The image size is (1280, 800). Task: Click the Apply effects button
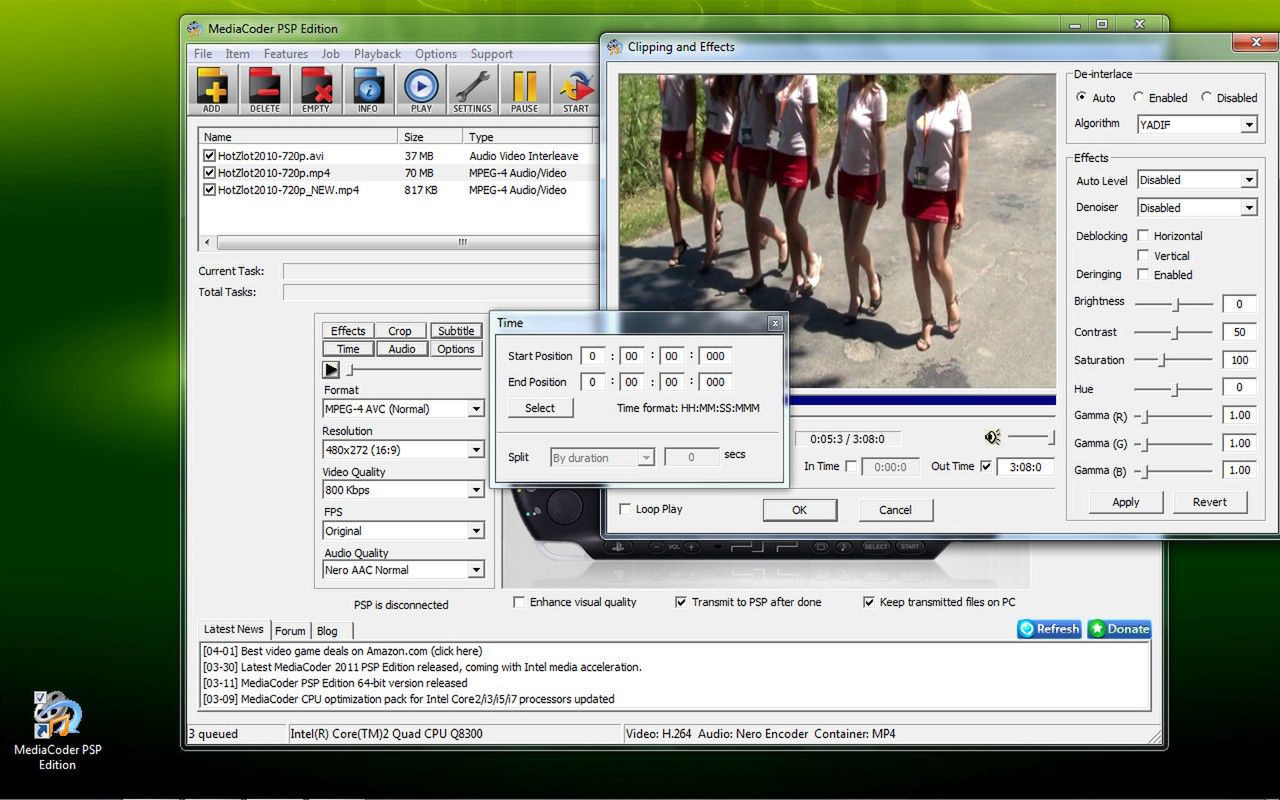pyautogui.click(x=1126, y=502)
